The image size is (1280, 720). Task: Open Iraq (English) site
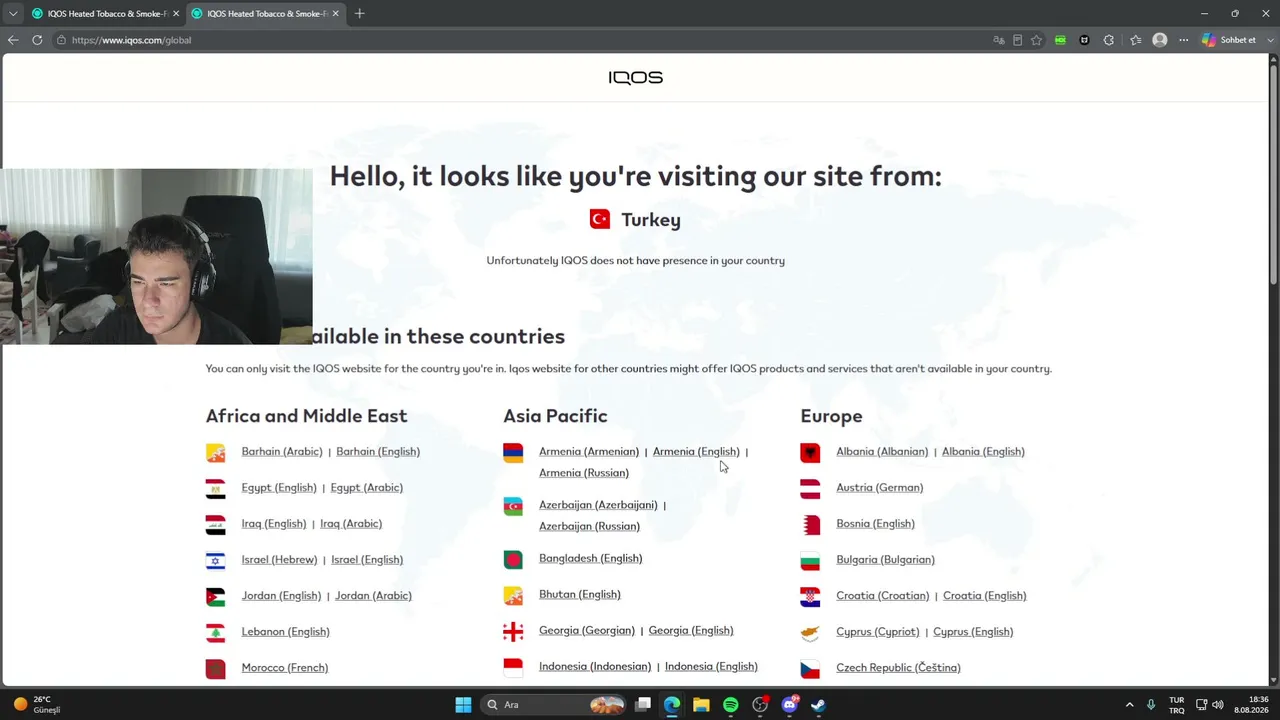tap(274, 524)
